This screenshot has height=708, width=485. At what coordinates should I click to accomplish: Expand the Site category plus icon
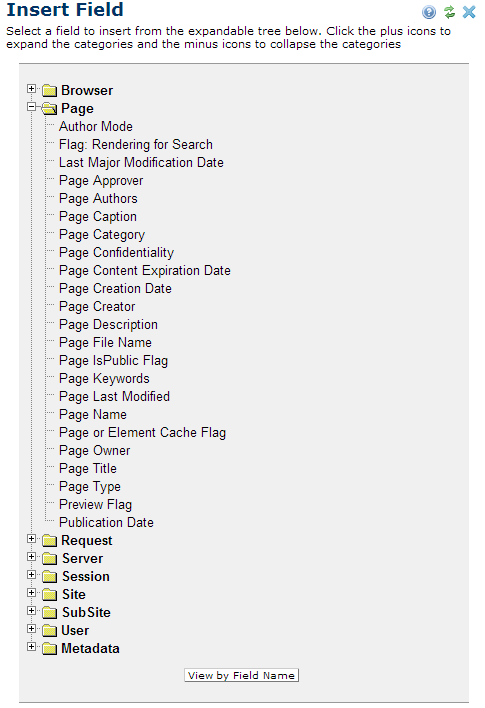[x=31, y=593]
